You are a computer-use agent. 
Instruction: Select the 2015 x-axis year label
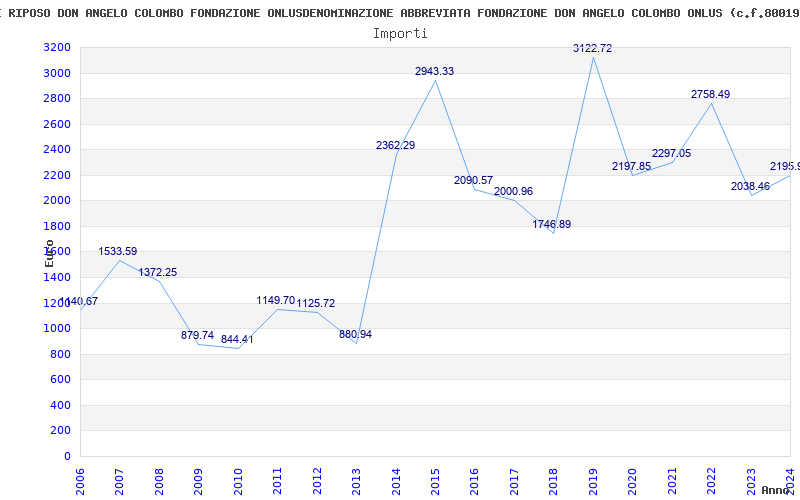435,481
